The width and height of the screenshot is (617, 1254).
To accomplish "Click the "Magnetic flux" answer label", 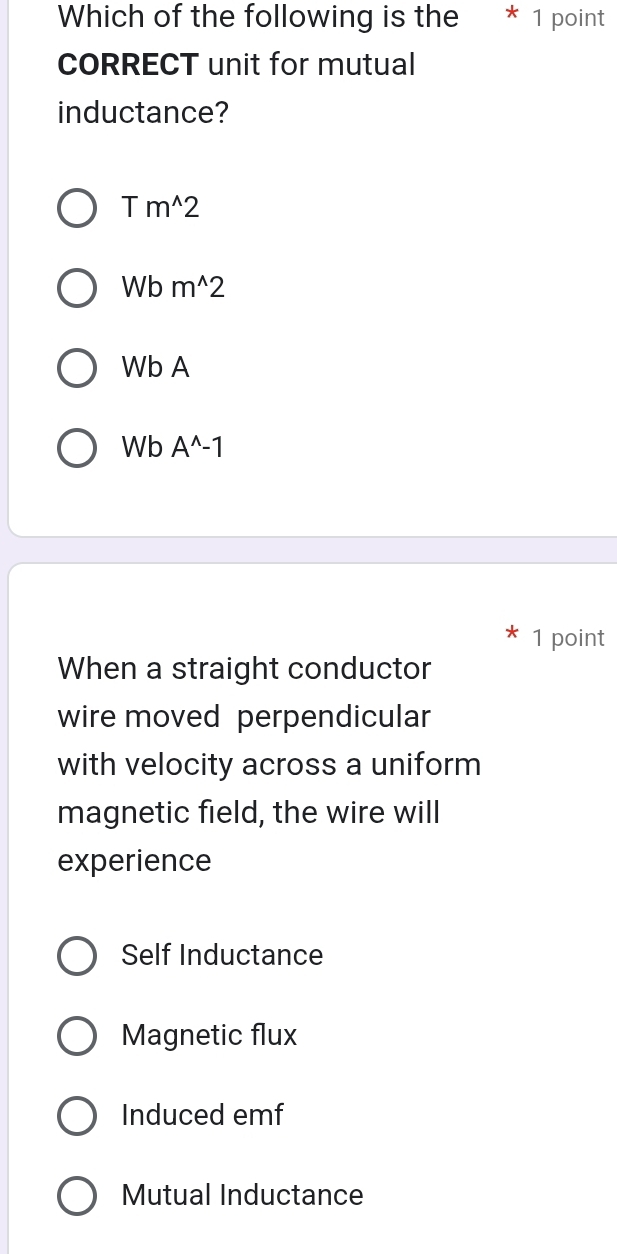I will [209, 1035].
